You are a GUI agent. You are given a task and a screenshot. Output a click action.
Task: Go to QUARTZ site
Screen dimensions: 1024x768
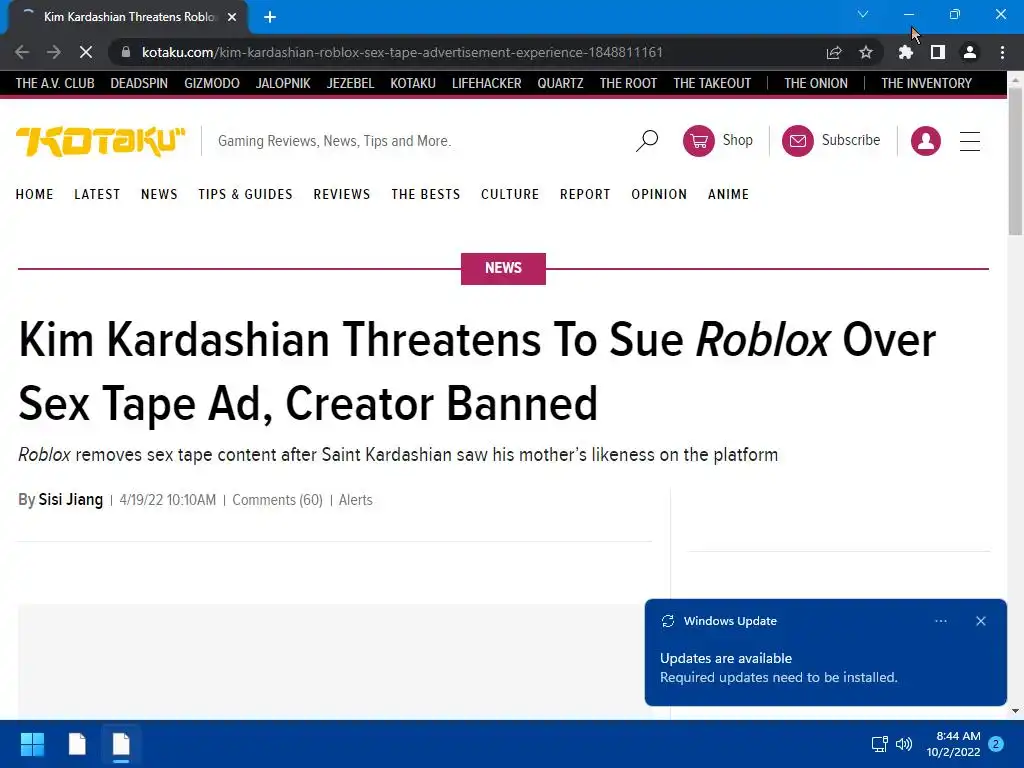560,84
